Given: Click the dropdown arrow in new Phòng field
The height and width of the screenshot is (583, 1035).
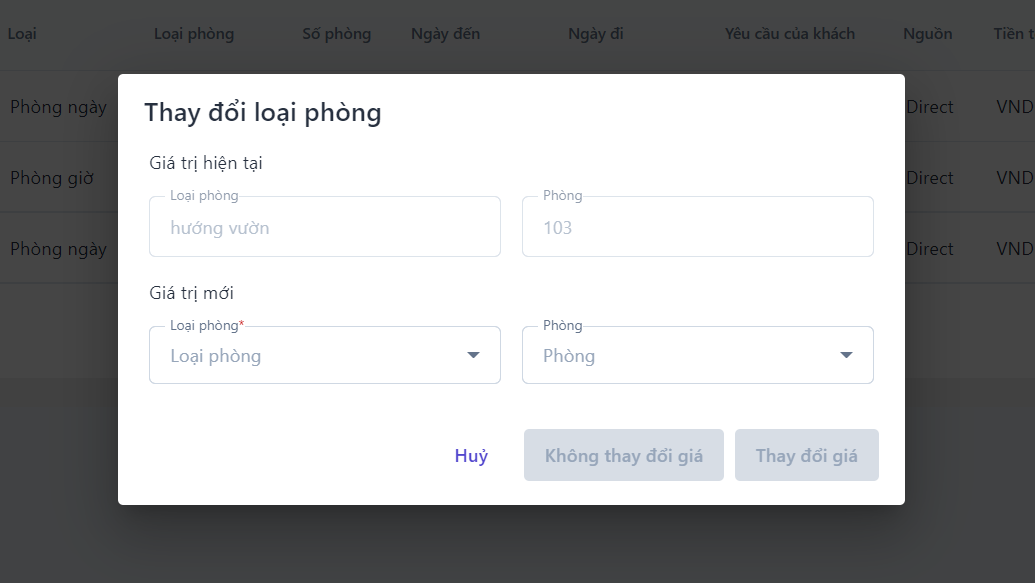Looking at the screenshot, I should pyautogui.click(x=846, y=356).
